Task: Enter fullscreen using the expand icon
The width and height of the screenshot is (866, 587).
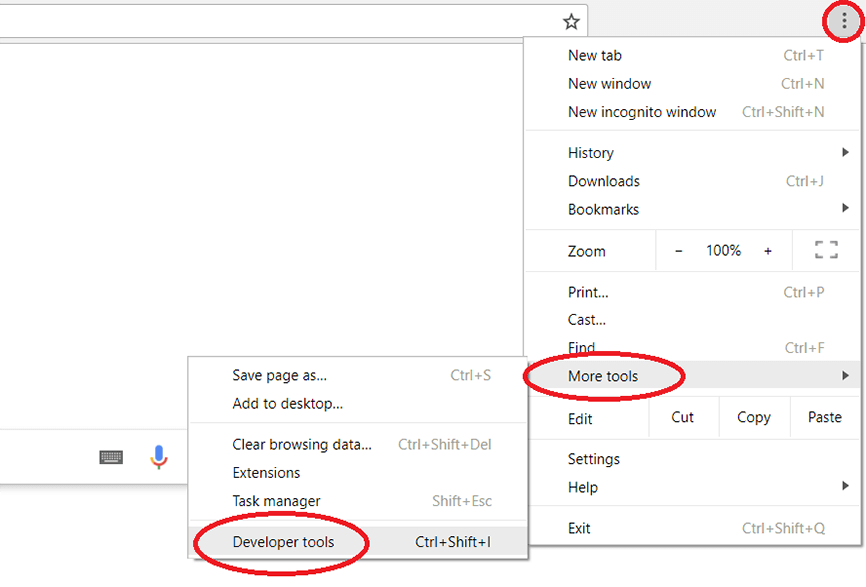Action: (x=826, y=250)
